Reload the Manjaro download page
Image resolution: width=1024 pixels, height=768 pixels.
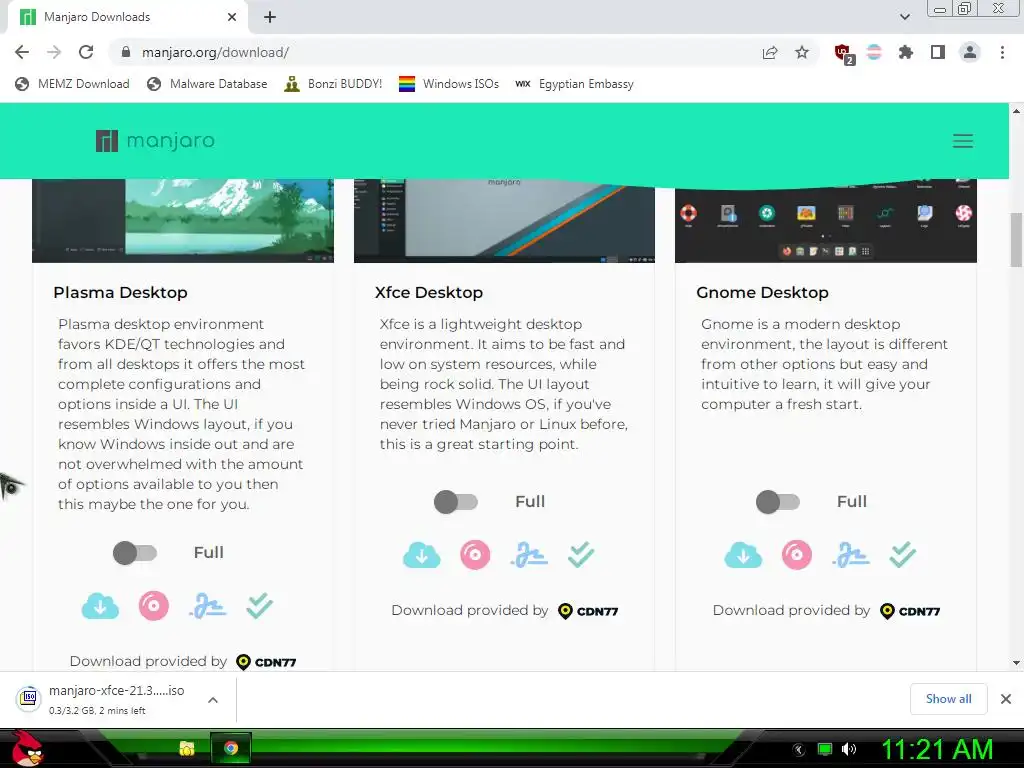pos(86,52)
